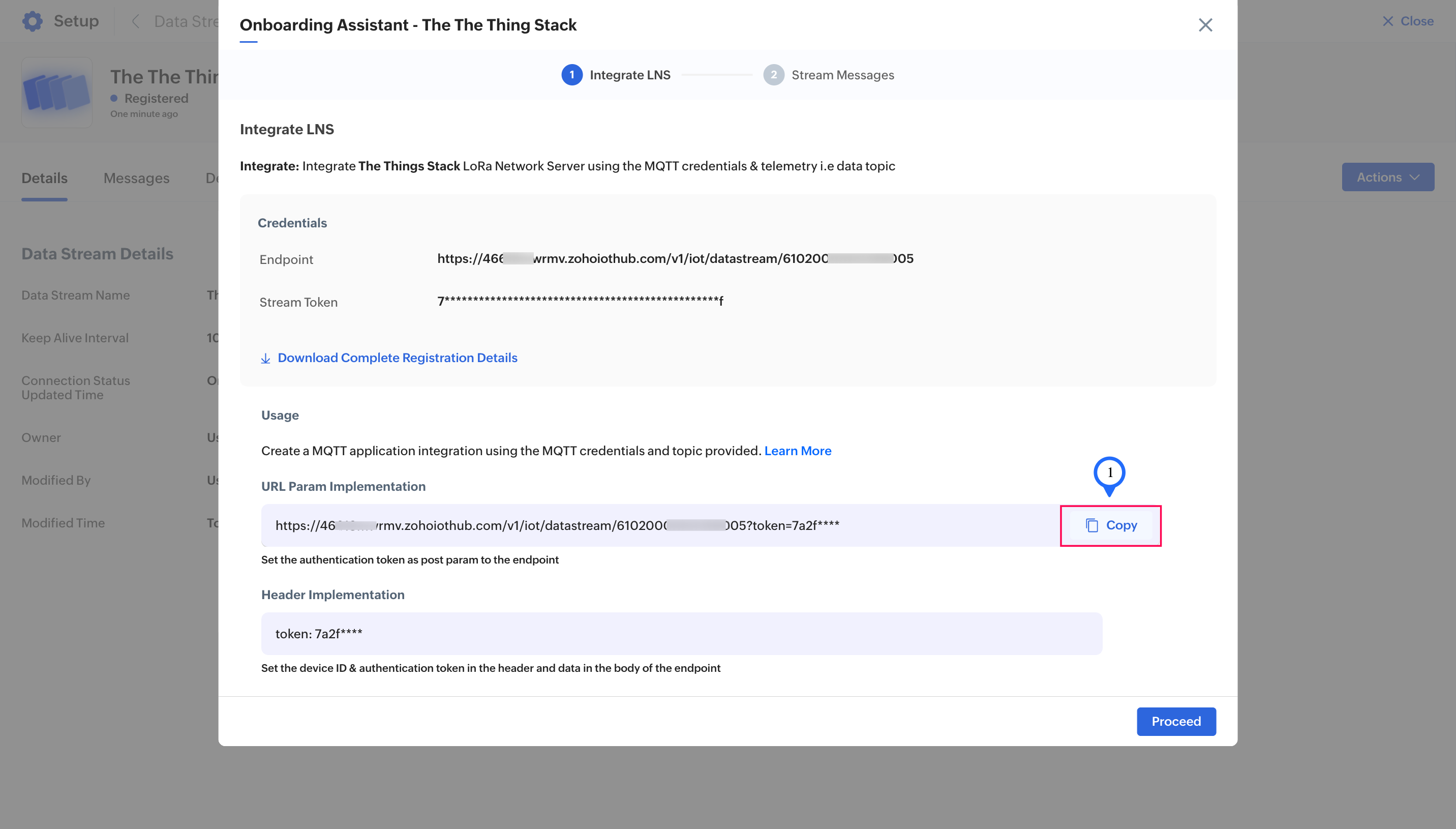Click the back chevron beside Data Stream

pyautogui.click(x=135, y=22)
